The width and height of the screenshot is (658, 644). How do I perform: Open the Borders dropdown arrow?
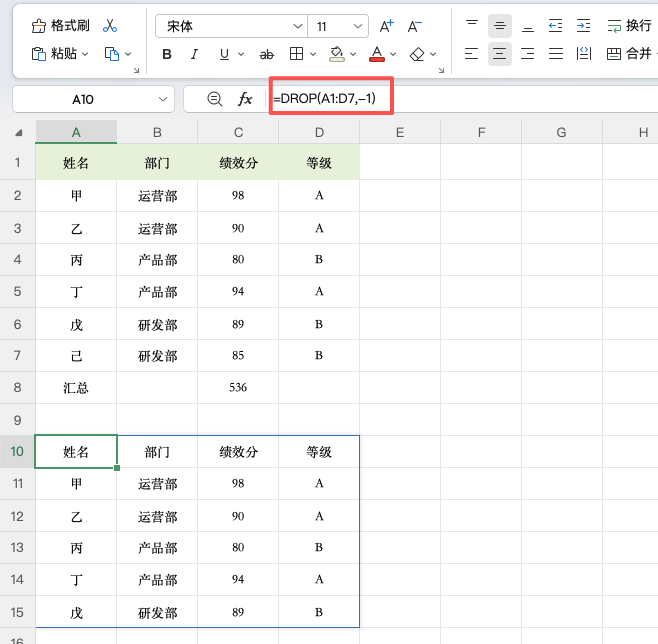point(313,54)
